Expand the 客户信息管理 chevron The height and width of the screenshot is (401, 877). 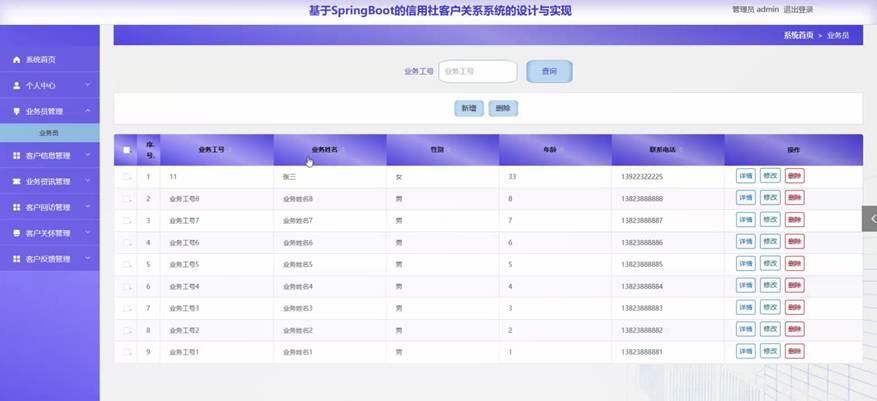[88, 155]
